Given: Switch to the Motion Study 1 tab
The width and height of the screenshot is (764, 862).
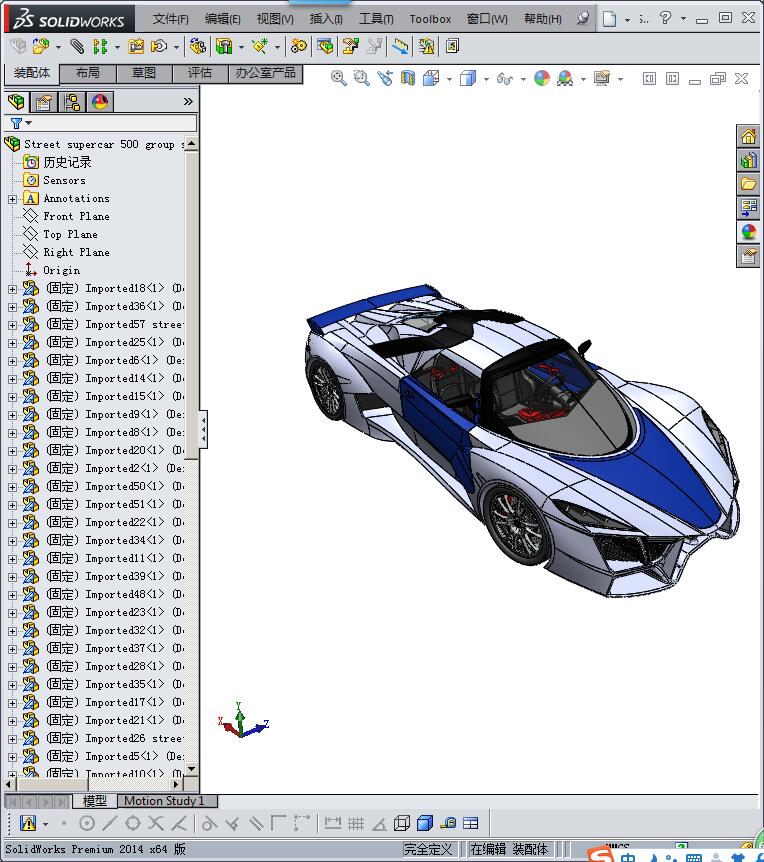Looking at the screenshot, I should [x=164, y=801].
